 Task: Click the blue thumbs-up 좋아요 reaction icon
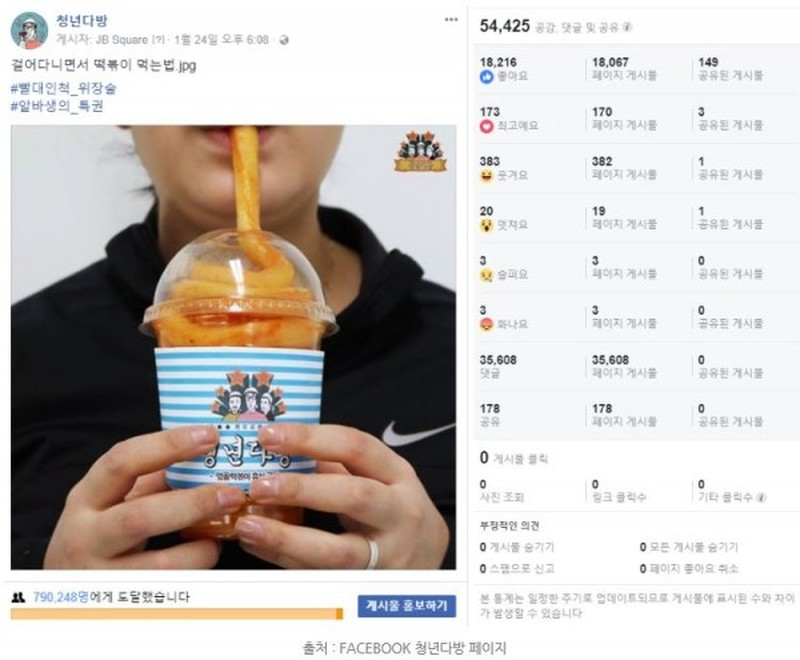(487, 77)
